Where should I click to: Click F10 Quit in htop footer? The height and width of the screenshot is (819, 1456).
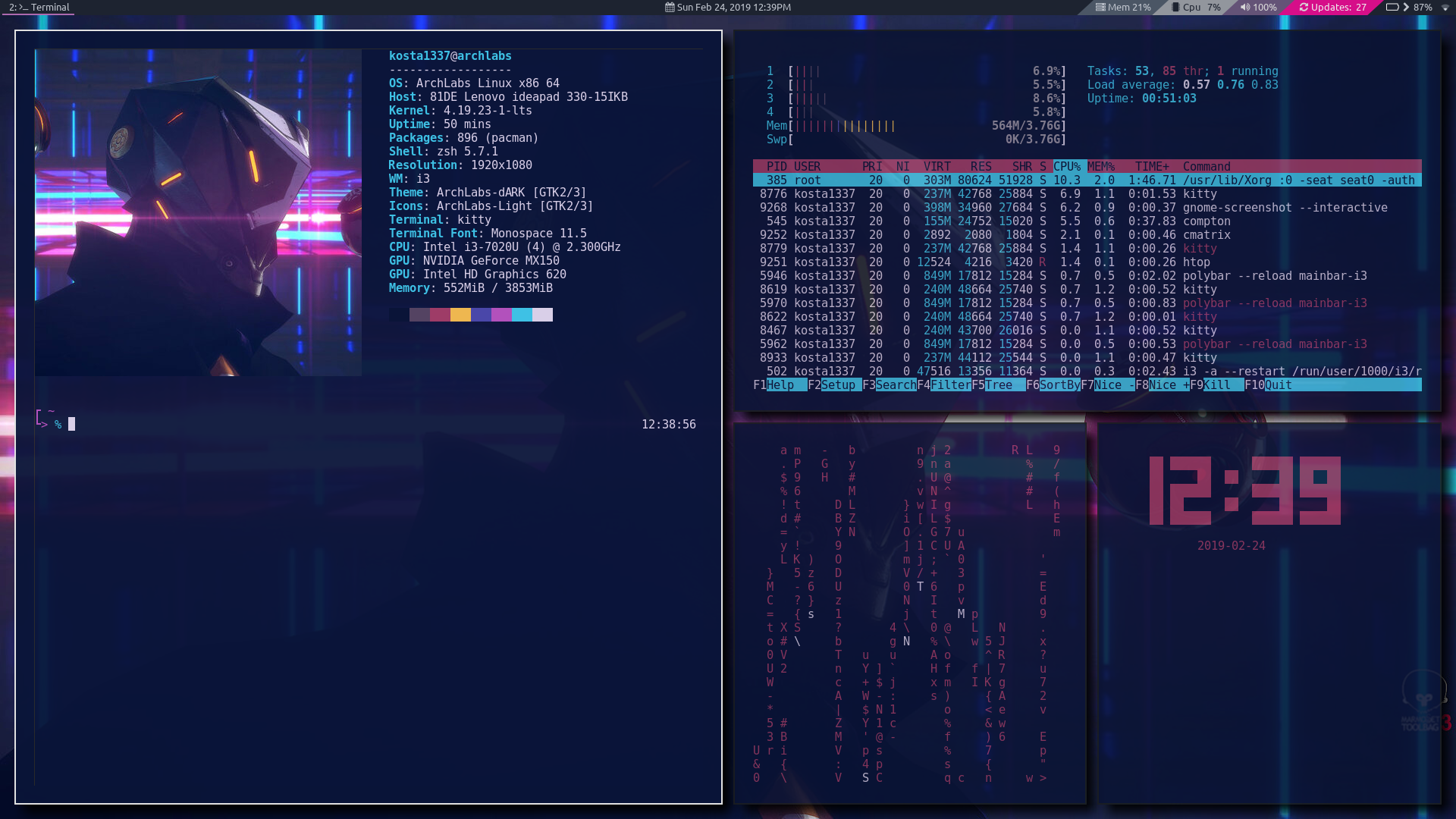tap(1268, 385)
